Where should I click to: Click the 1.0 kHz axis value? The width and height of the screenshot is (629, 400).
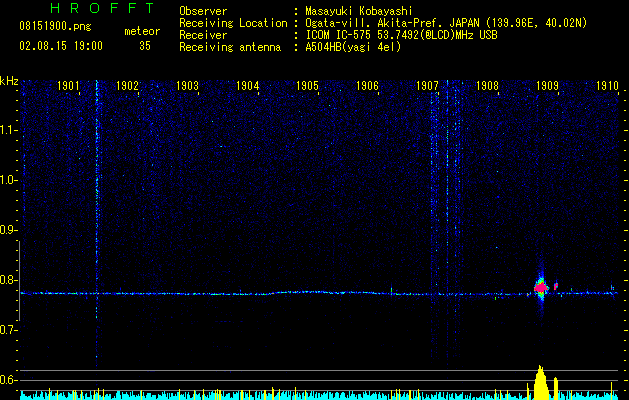[x=9, y=180]
